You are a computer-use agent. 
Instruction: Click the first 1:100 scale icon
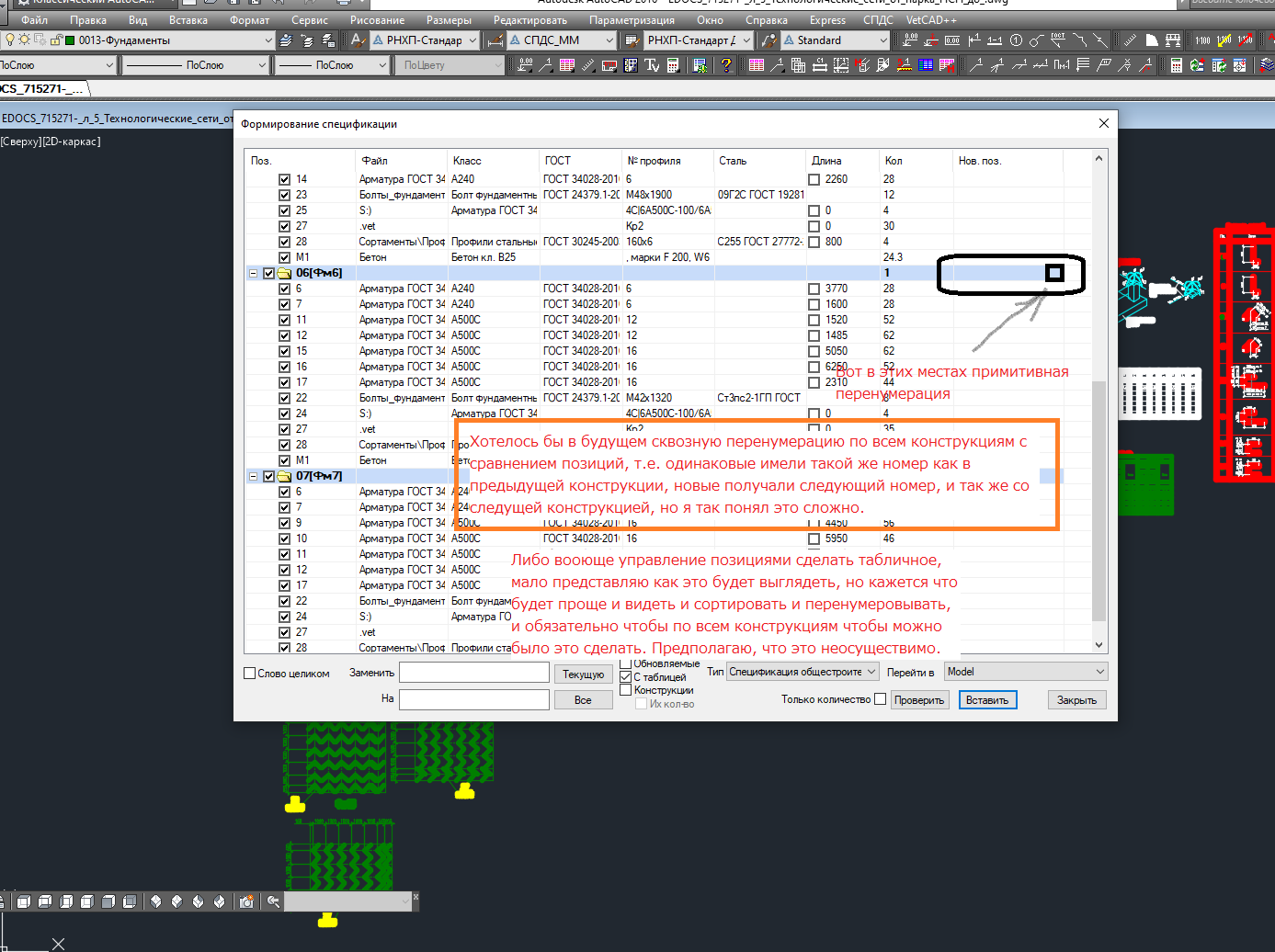click(1202, 40)
